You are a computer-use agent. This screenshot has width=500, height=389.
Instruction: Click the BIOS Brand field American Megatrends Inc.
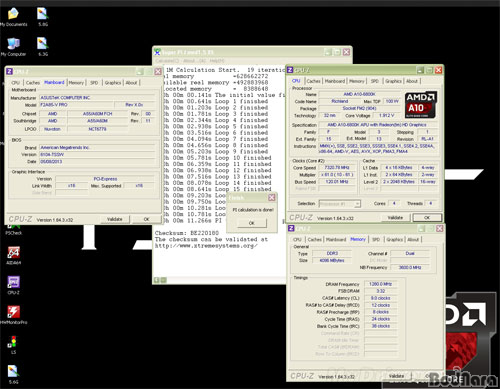(x=97, y=147)
